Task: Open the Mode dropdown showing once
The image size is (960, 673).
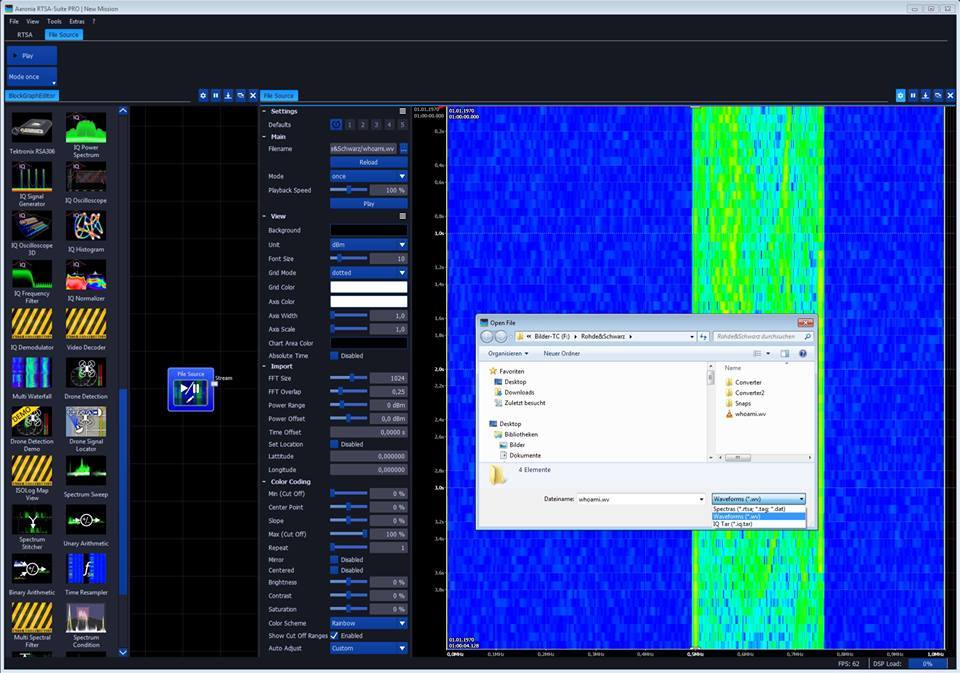Action: pyautogui.click(x=369, y=176)
